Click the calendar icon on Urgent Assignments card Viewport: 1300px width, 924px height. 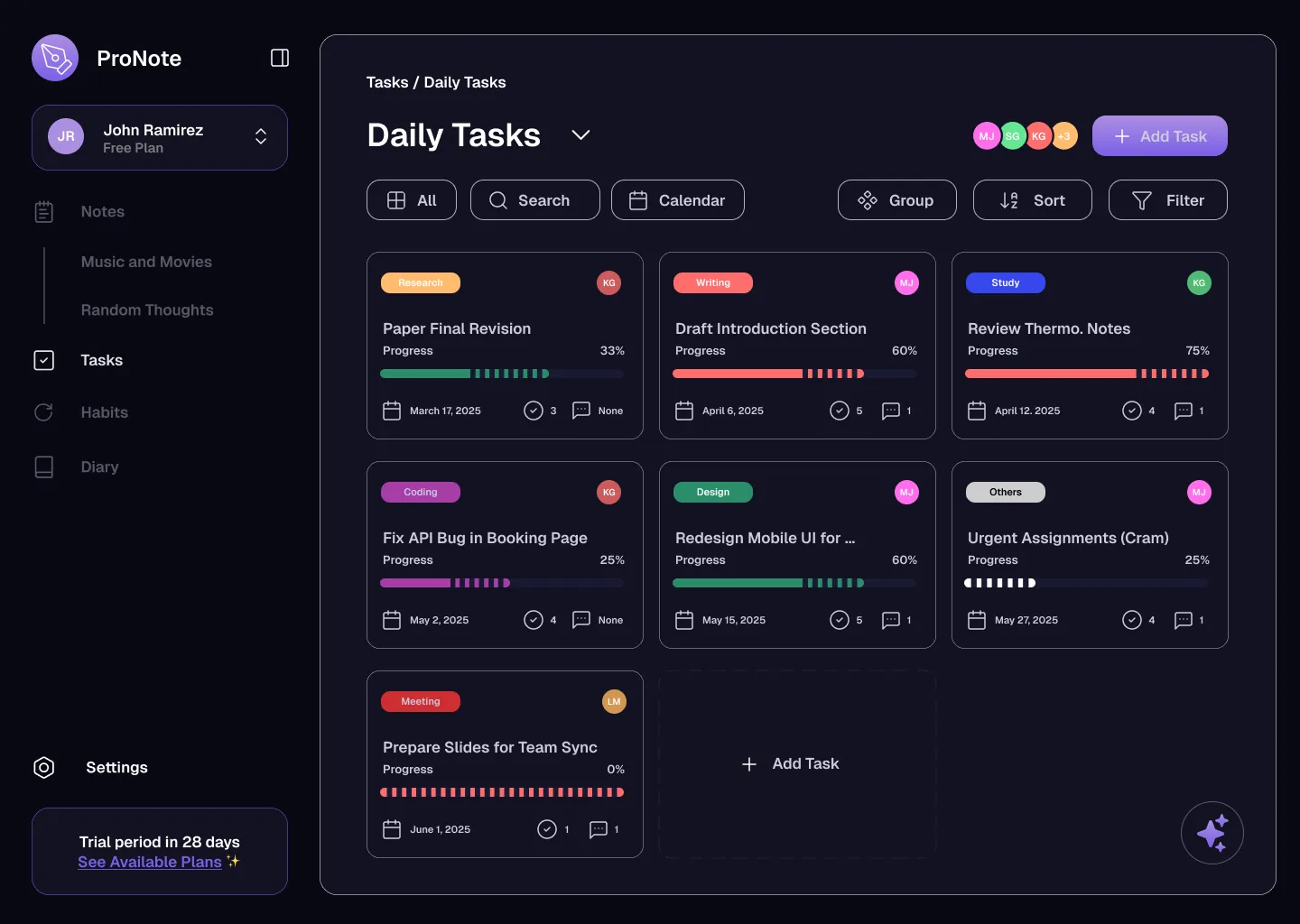click(x=977, y=620)
